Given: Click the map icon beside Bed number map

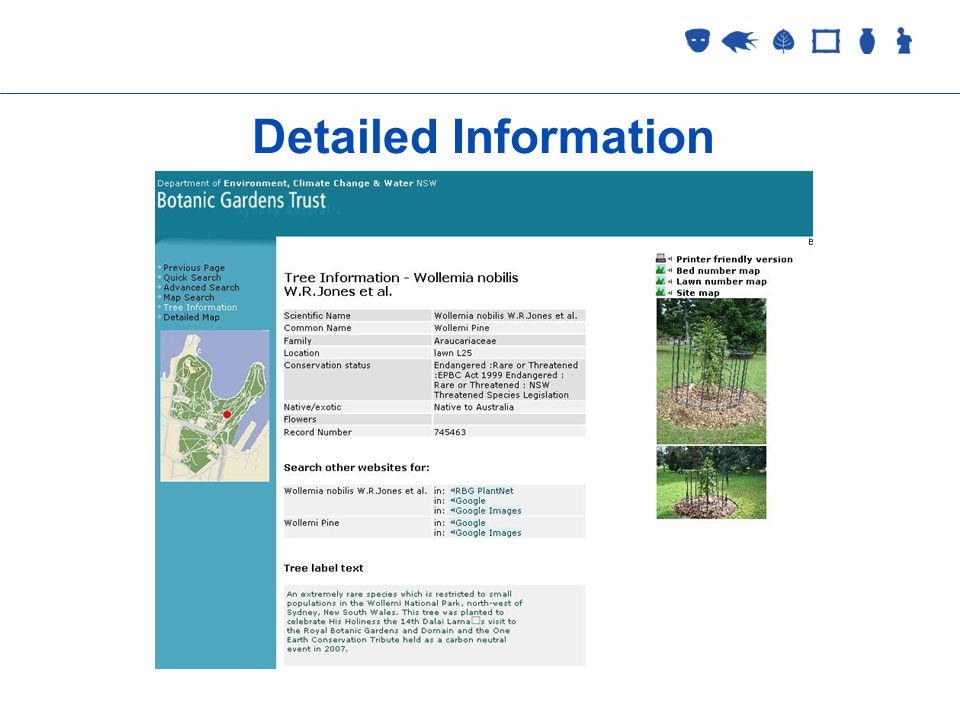Looking at the screenshot, I should tap(661, 270).
